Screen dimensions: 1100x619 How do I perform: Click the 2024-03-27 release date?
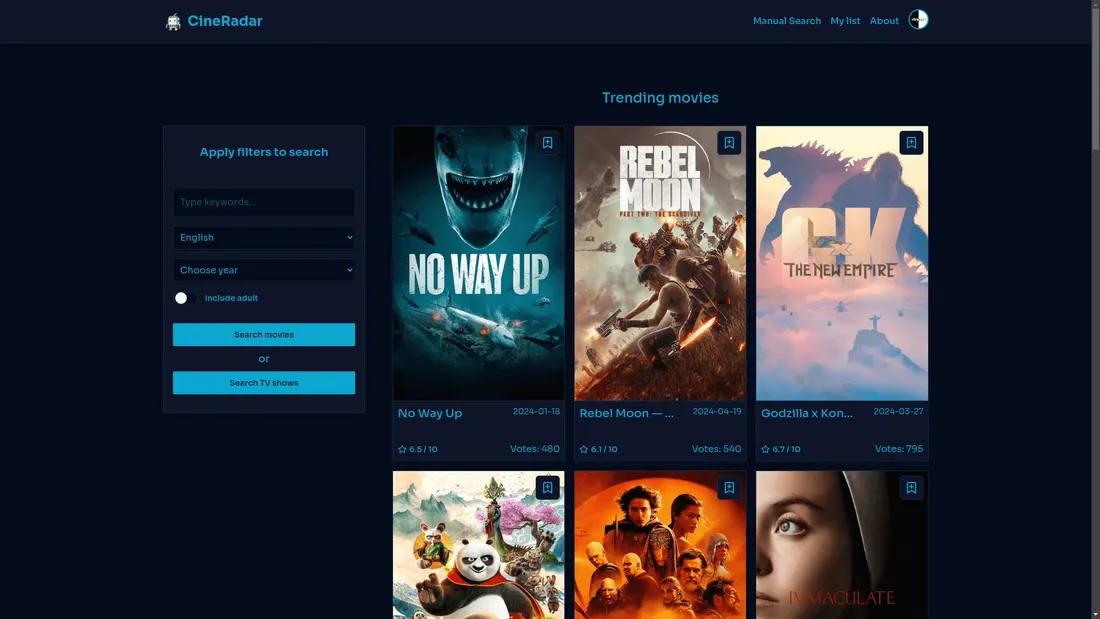(x=898, y=412)
